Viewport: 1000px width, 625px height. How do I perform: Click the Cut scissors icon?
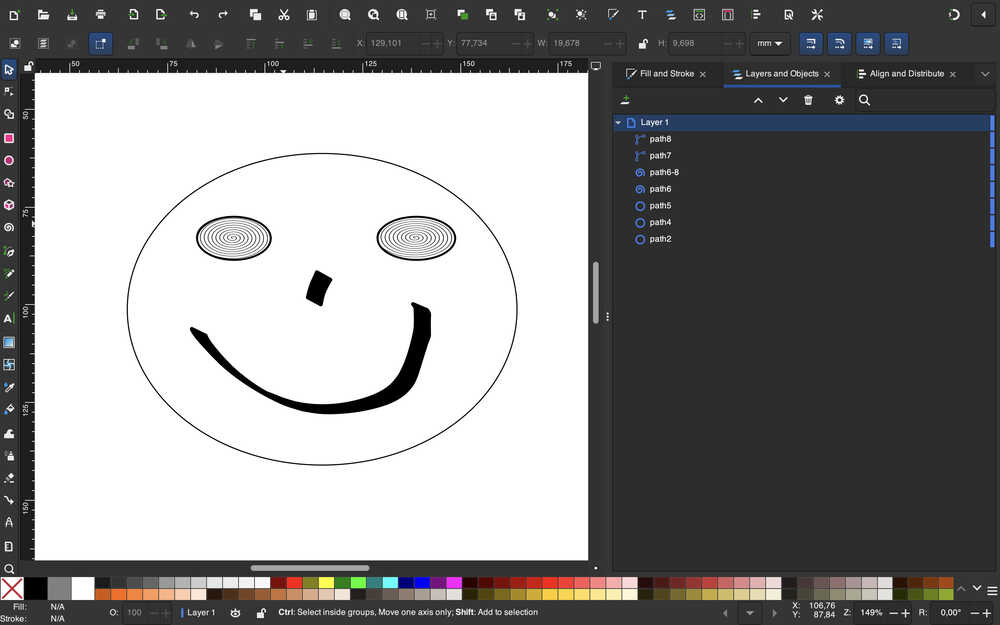284,15
